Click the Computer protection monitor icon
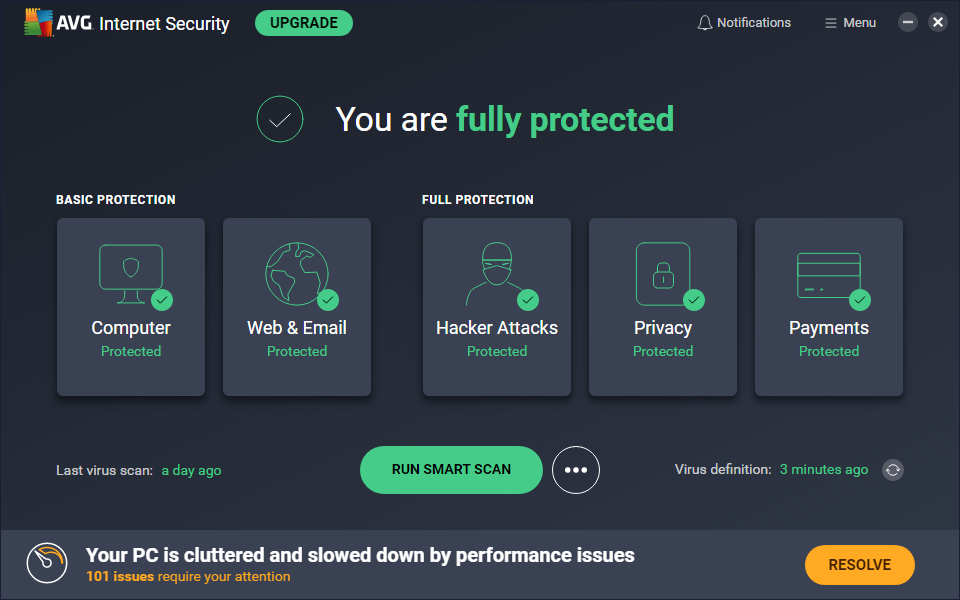The image size is (960, 600). pos(130,272)
